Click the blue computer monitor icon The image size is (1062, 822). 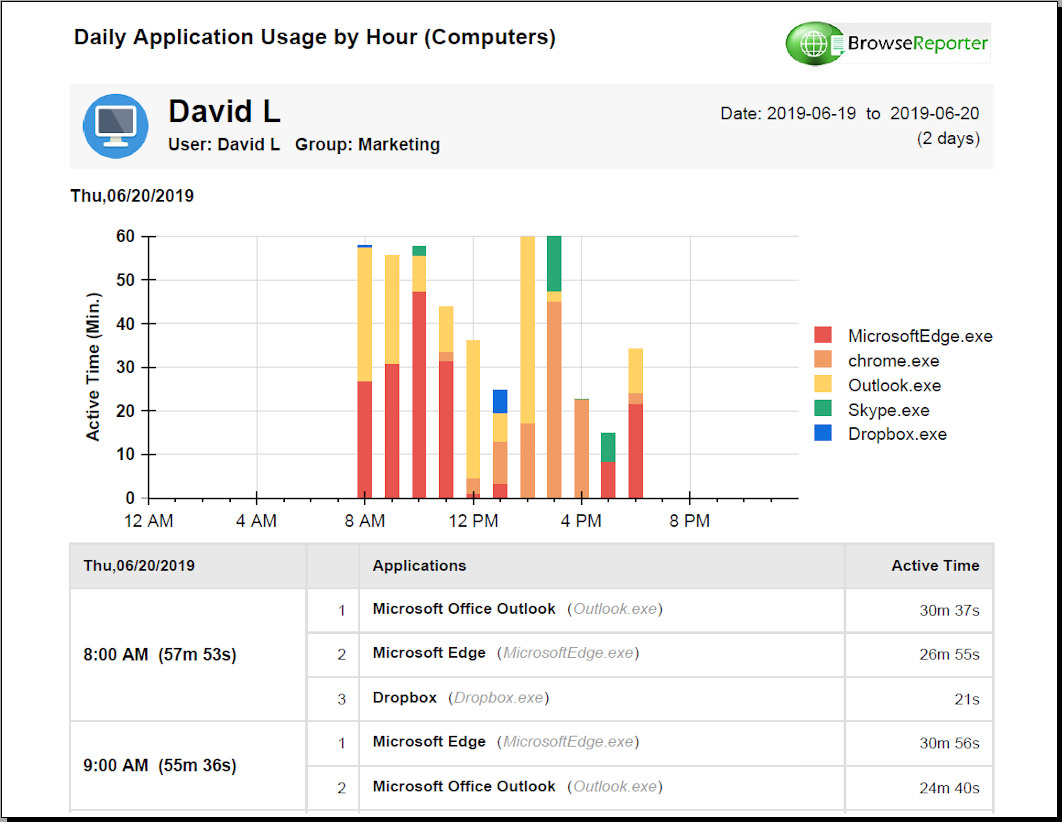[x=115, y=125]
